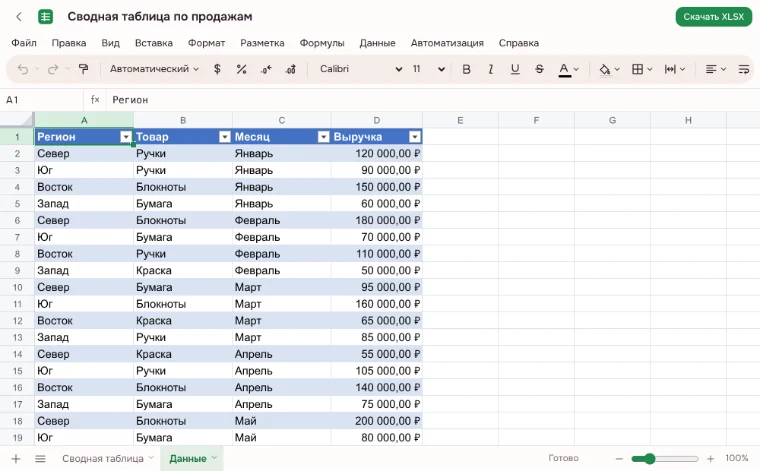Toggle strikethrough formatting
760x471 pixels.
pyautogui.click(x=539, y=69)
